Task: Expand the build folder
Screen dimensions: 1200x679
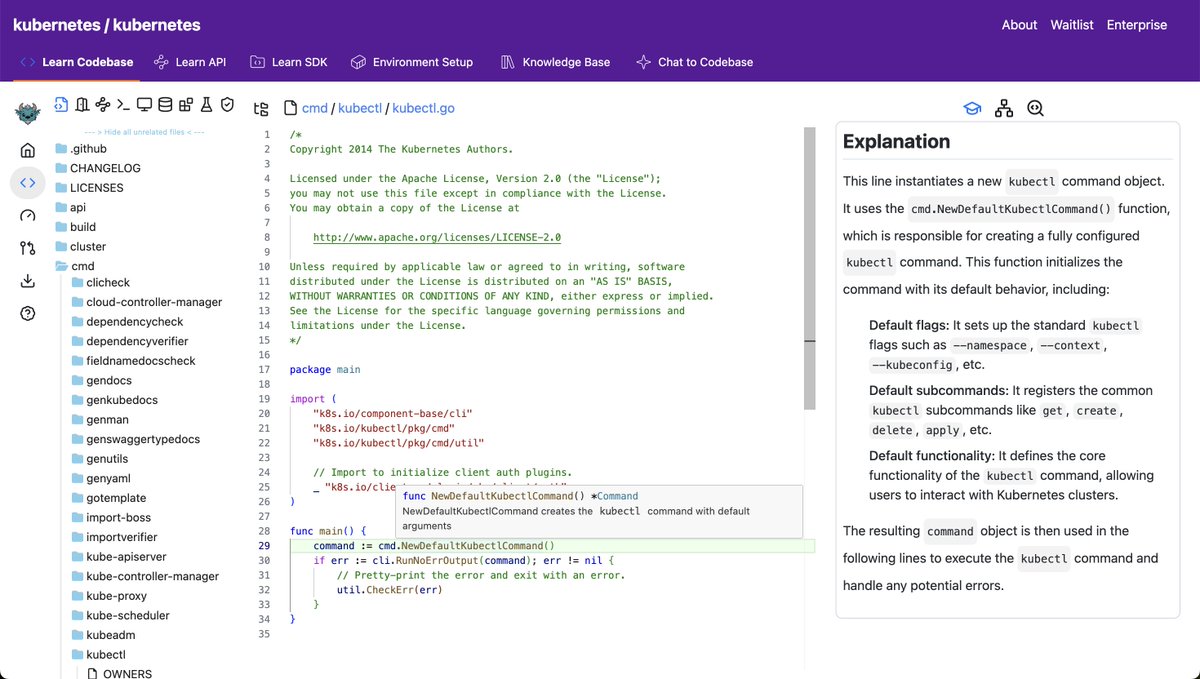Action: 75,227
